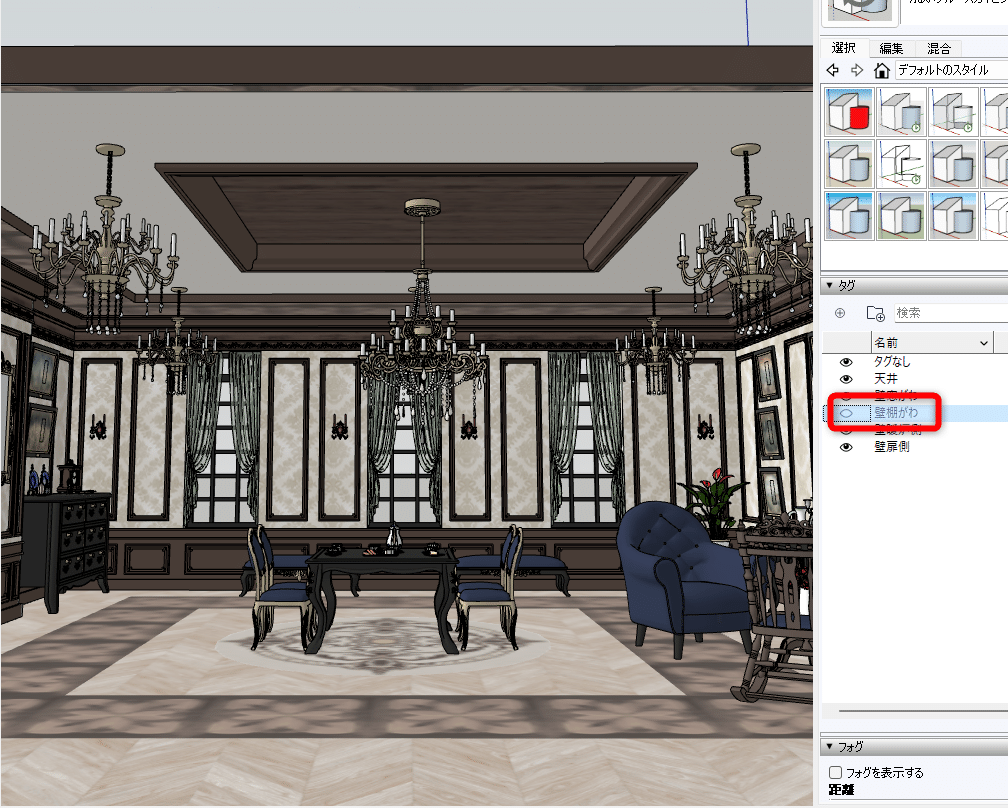Select the first-row second style thumbnail with green badge
1008x808 pixels.
click(x=901, y=112)
